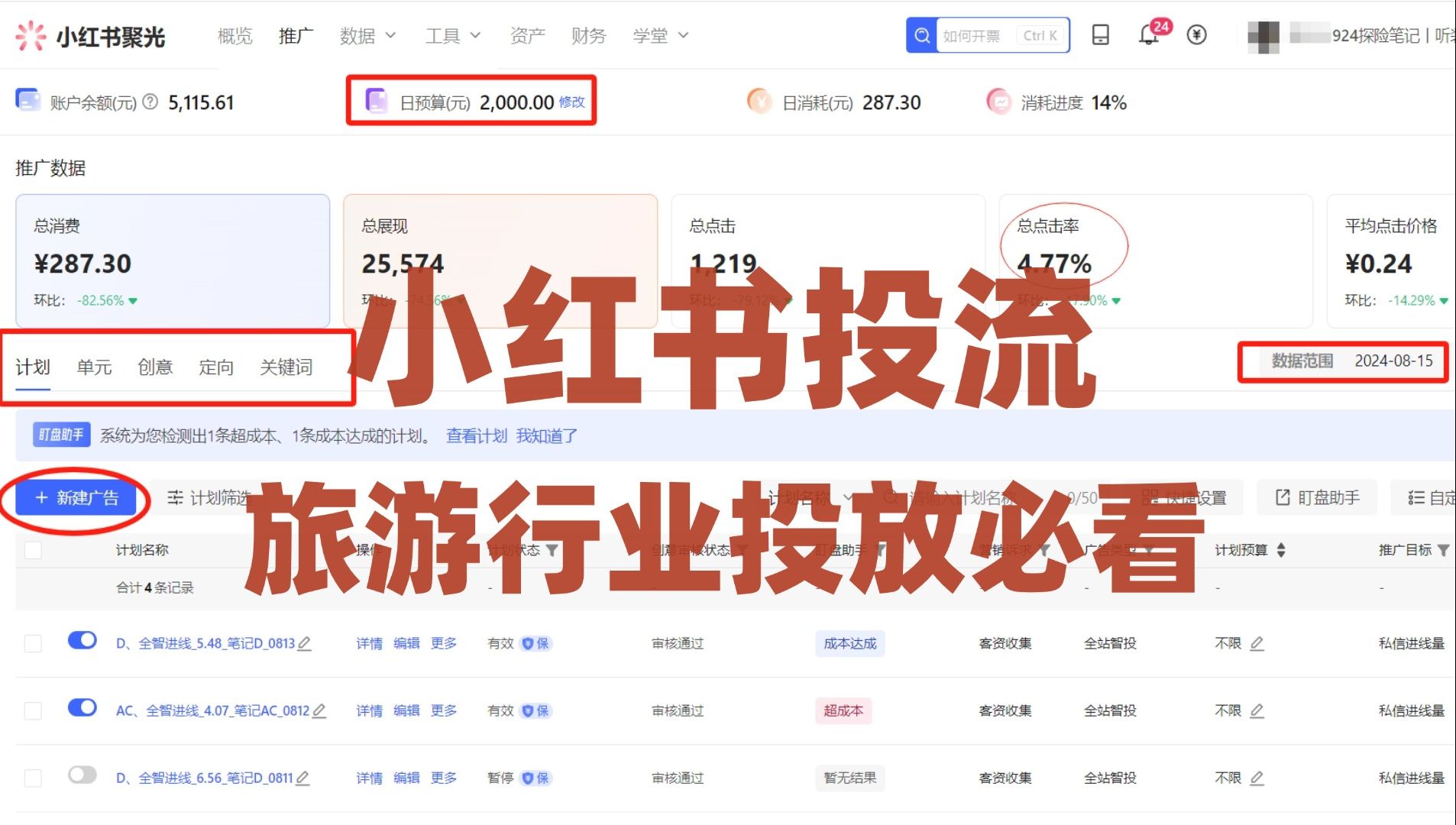The width and height of the screenshot is (1456, 825).
Task: Click the 查看计划 link
Action: point(477,436)
